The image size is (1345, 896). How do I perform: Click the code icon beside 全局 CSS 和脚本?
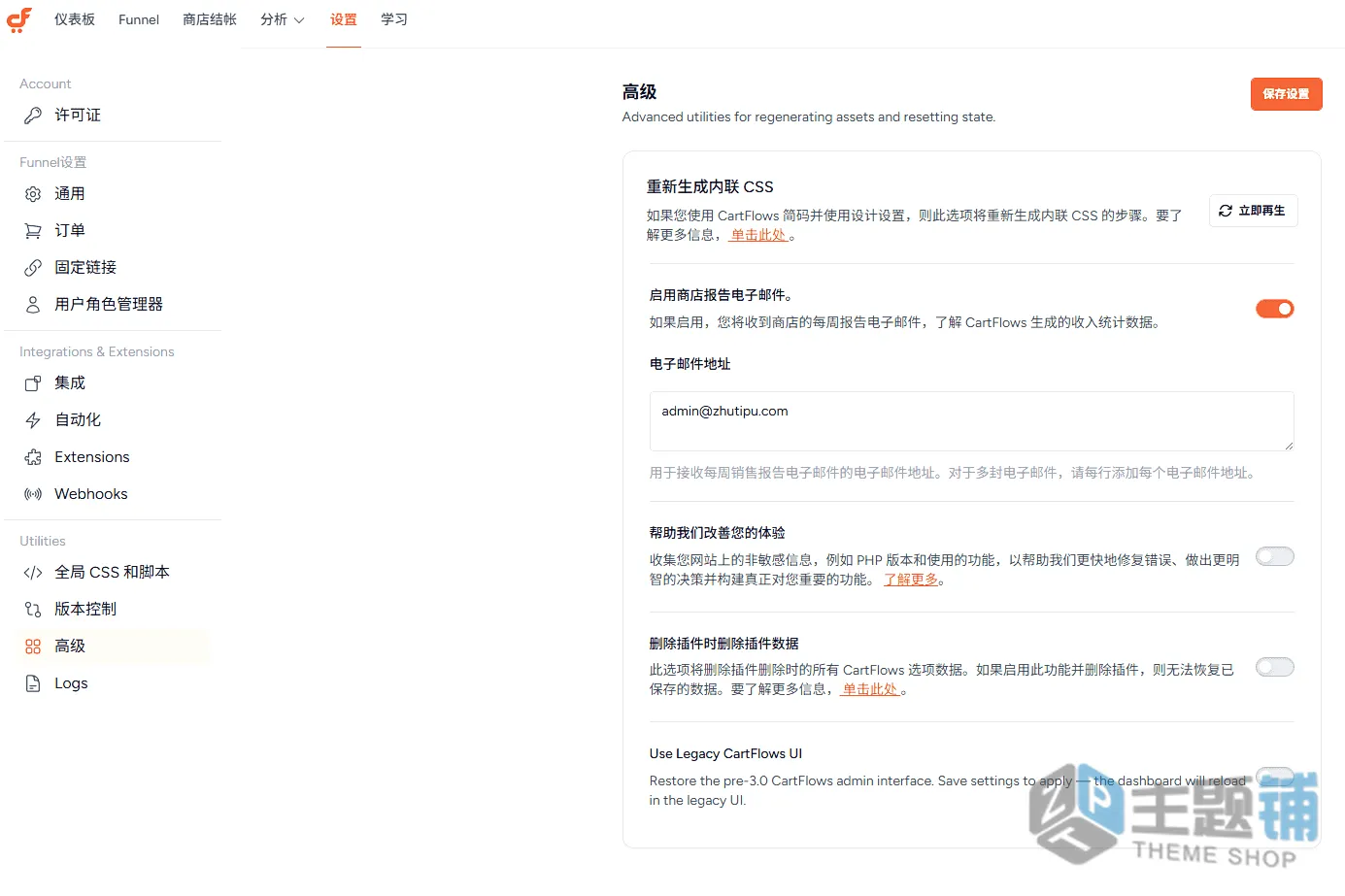(x=33, y=573)
